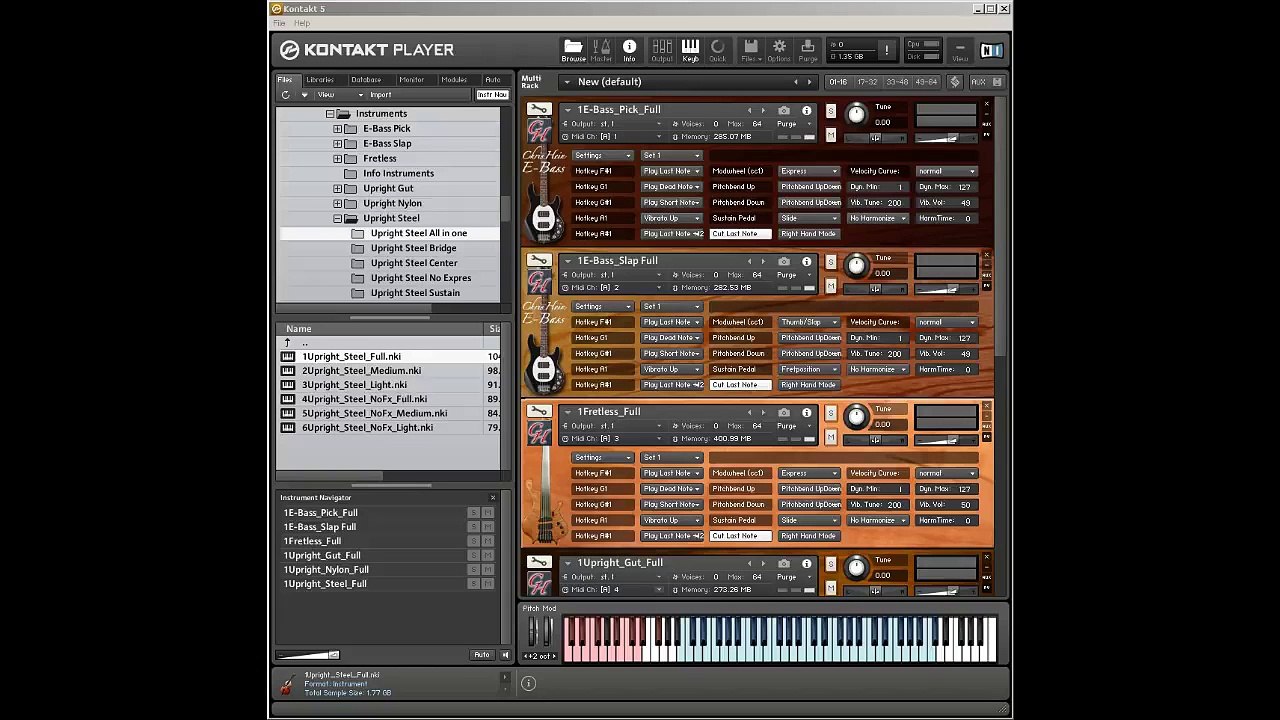Open the Files floppy disk menu

(x=750, y=50)
